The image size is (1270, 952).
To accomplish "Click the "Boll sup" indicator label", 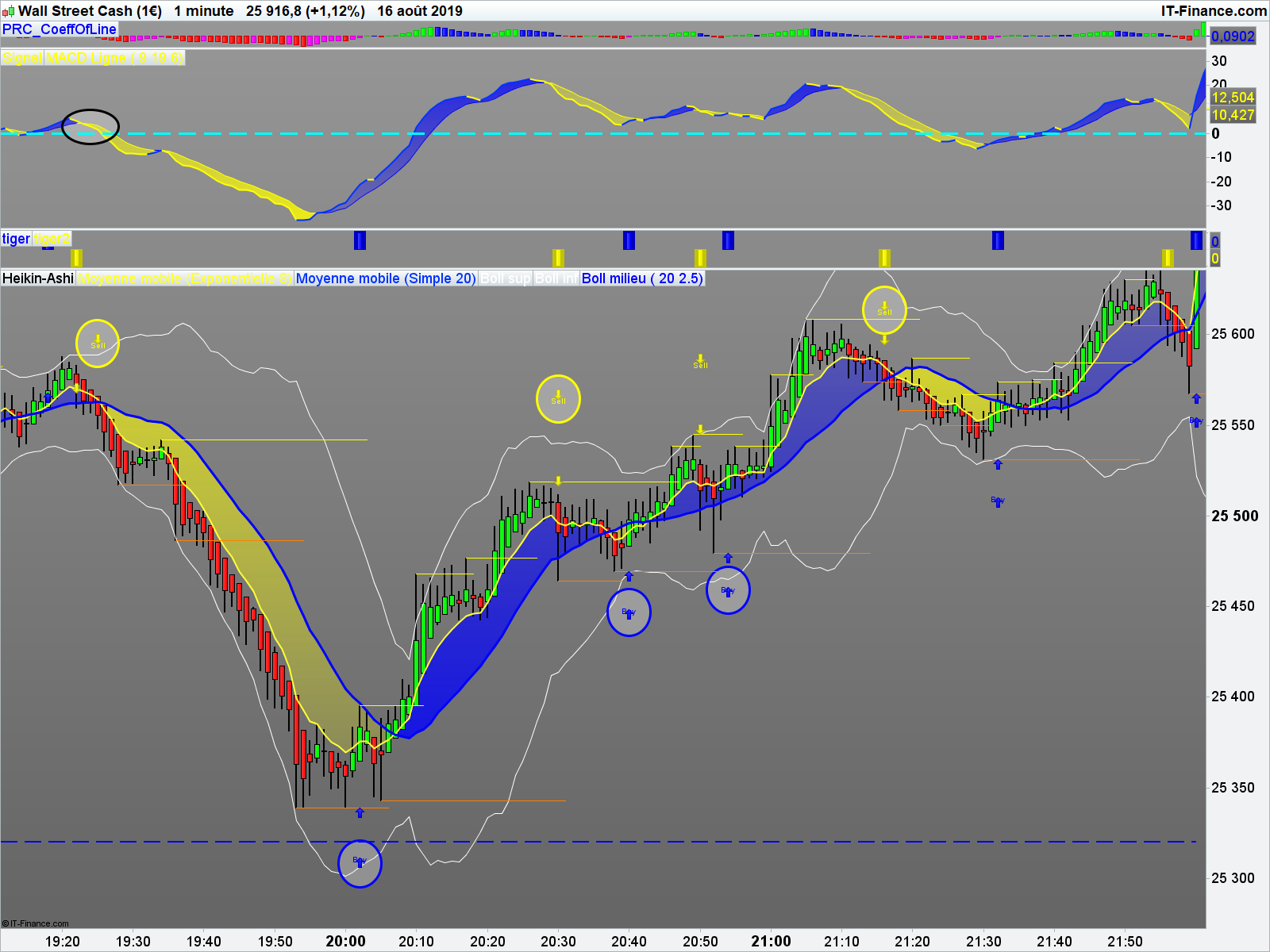I will (506, 278).
